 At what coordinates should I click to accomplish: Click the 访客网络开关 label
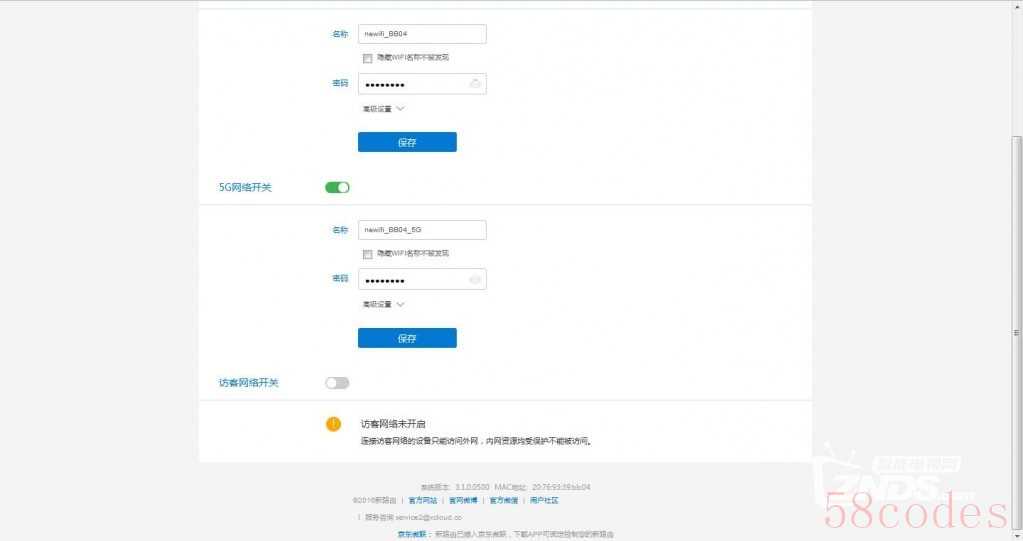click(249, 383)
